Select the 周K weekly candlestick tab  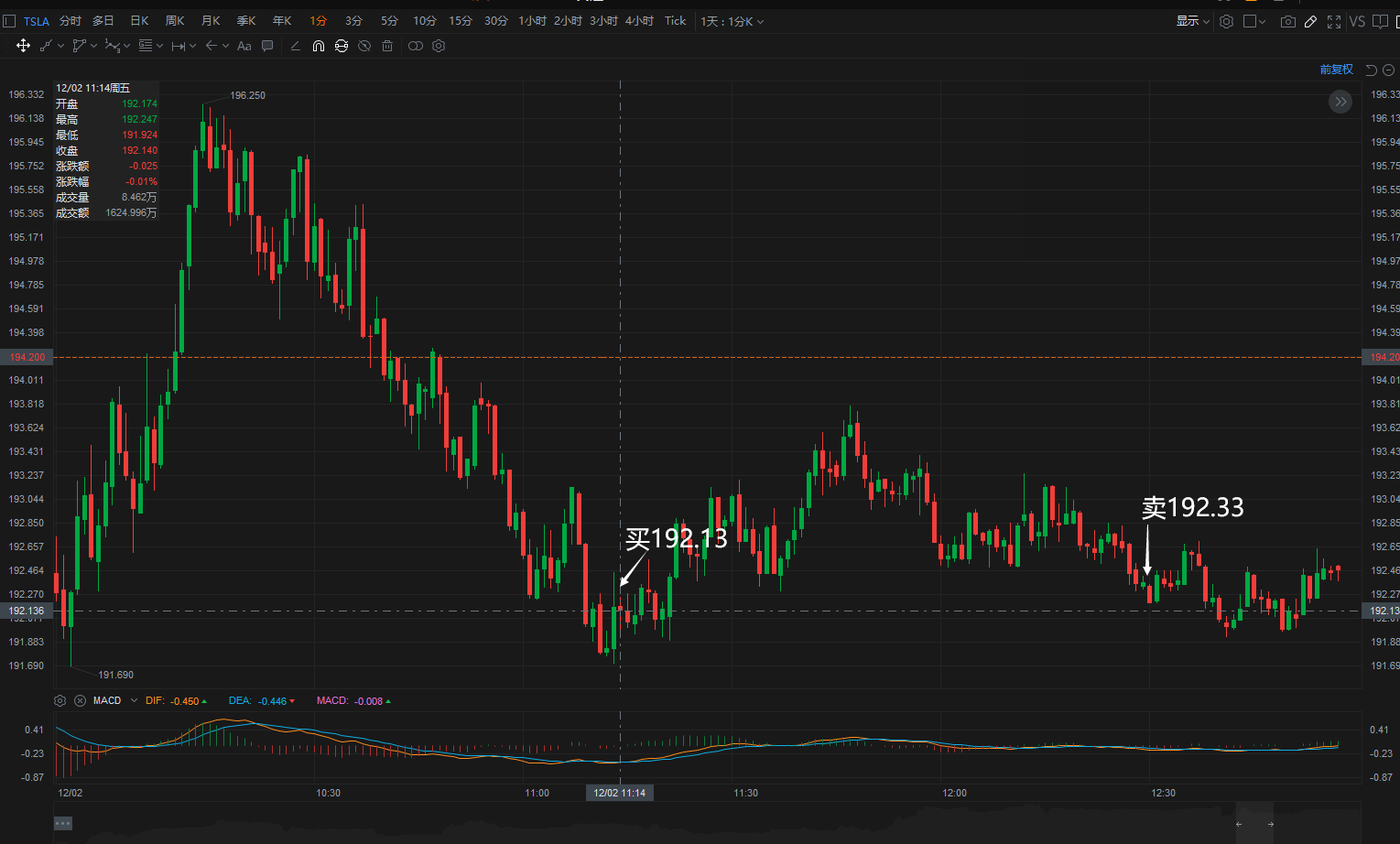point(175,21)
